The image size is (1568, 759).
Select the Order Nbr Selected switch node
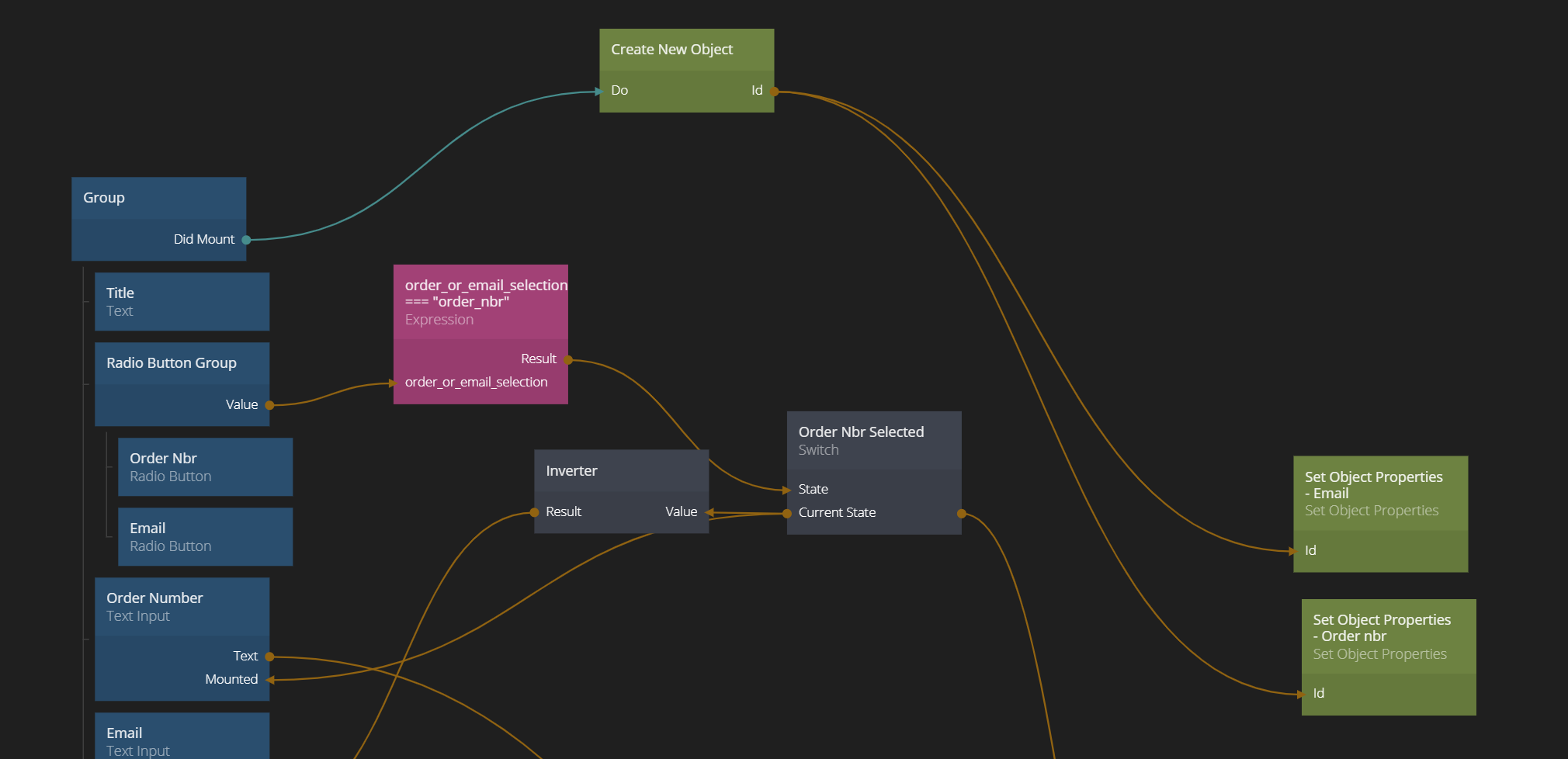(x=873, y=440)
